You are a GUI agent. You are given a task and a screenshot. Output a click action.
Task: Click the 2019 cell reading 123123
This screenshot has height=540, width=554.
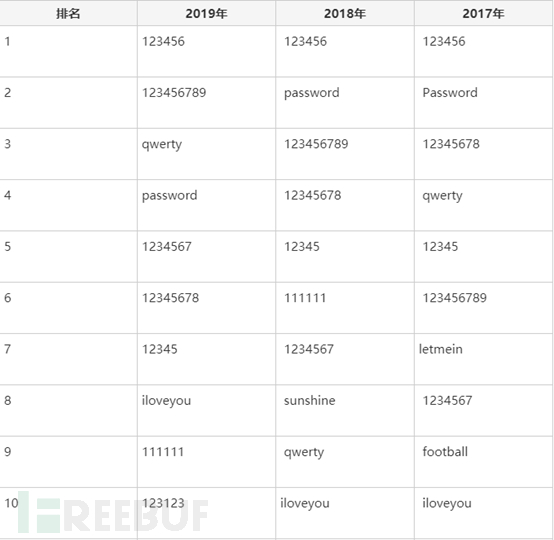pyautogui.click(x=206, y=513)
